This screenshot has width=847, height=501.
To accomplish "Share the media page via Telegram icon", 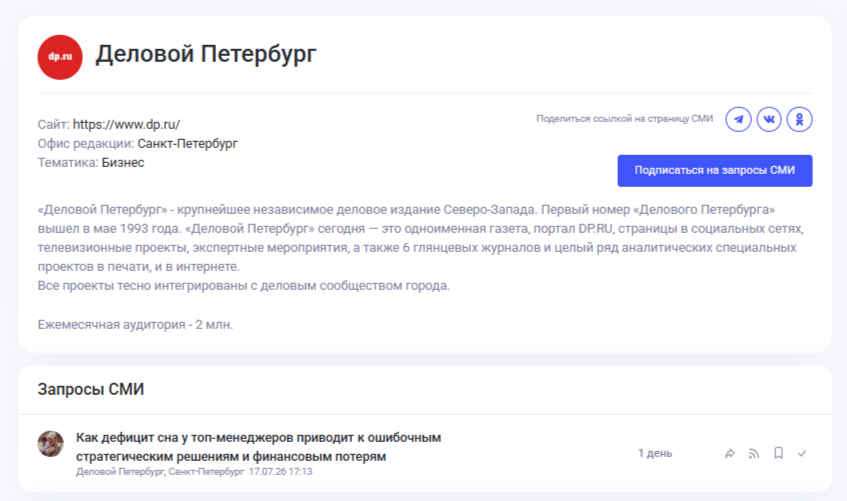I will tap(738, 119).
